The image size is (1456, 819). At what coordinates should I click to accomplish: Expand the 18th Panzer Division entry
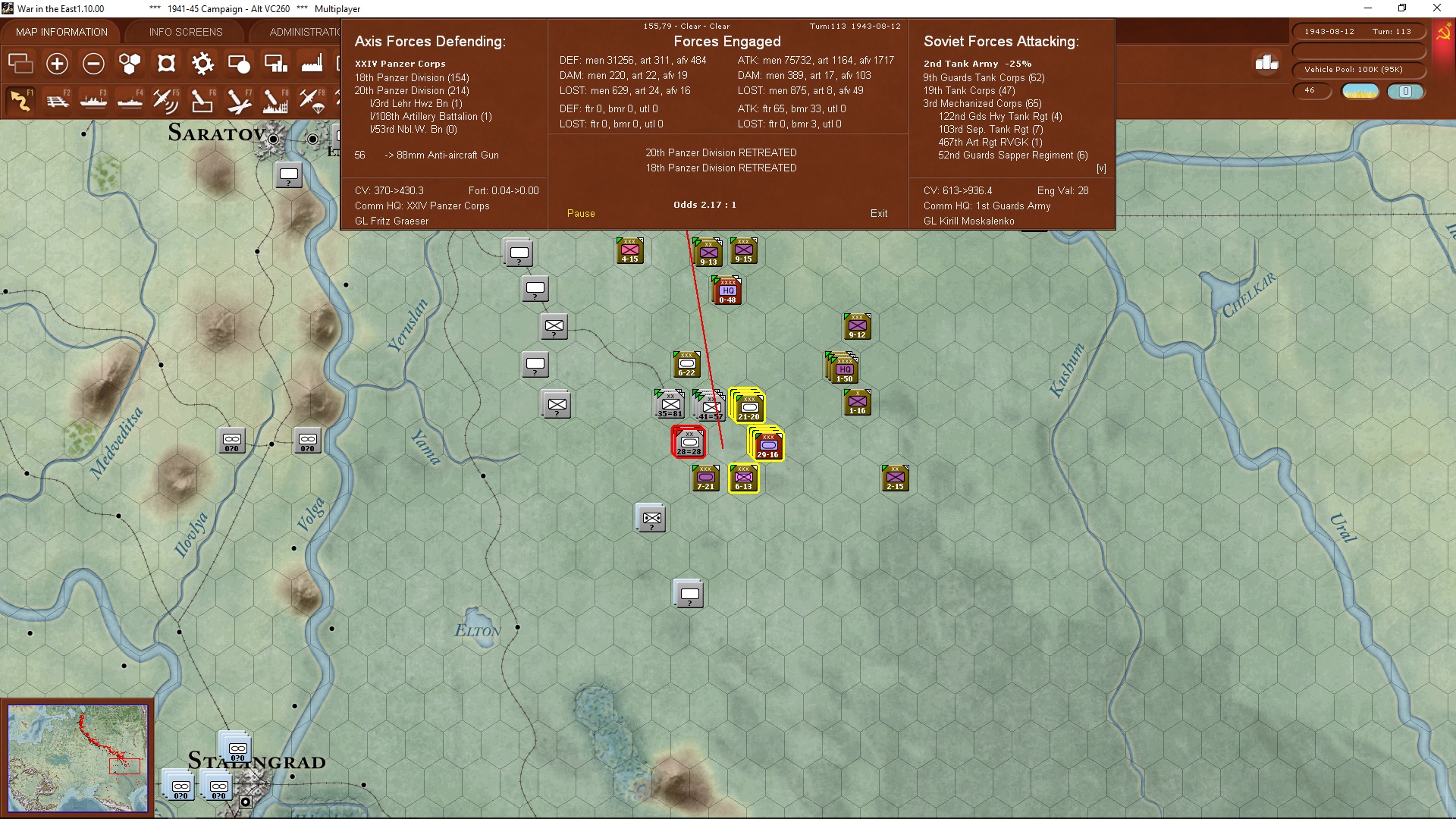(411, 78)
